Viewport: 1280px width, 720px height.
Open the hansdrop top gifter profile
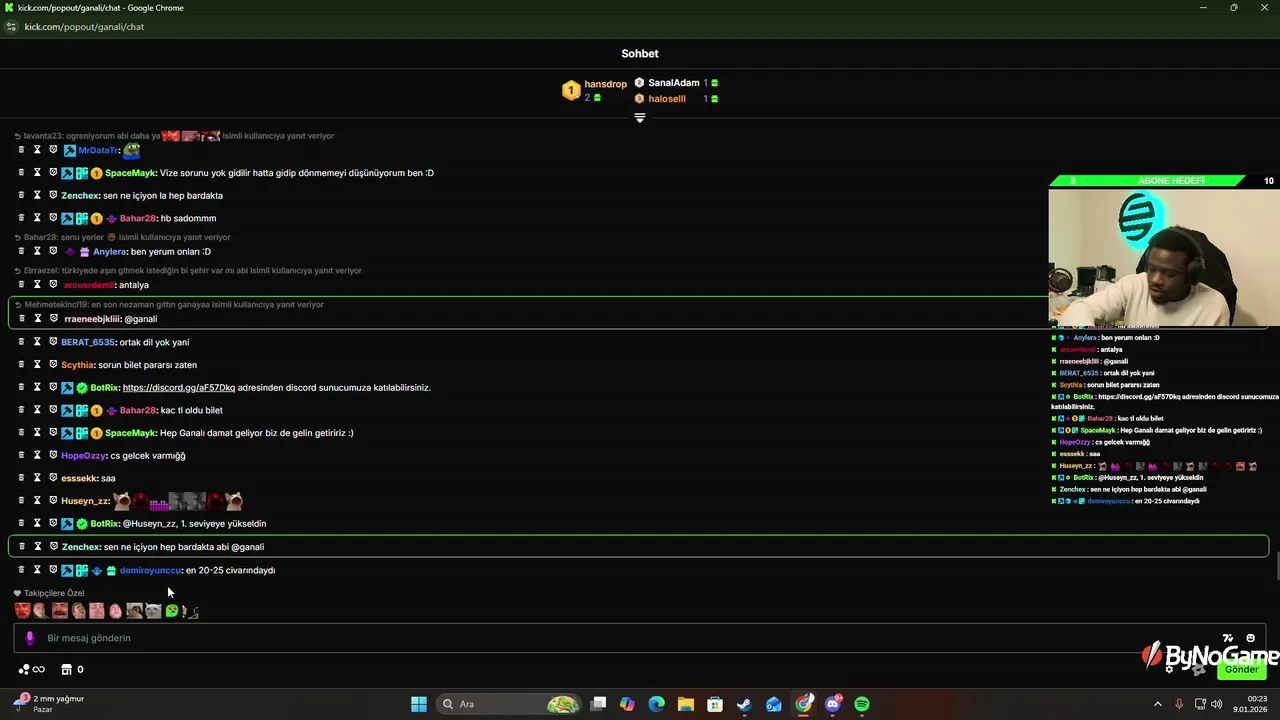pos(605,84)
